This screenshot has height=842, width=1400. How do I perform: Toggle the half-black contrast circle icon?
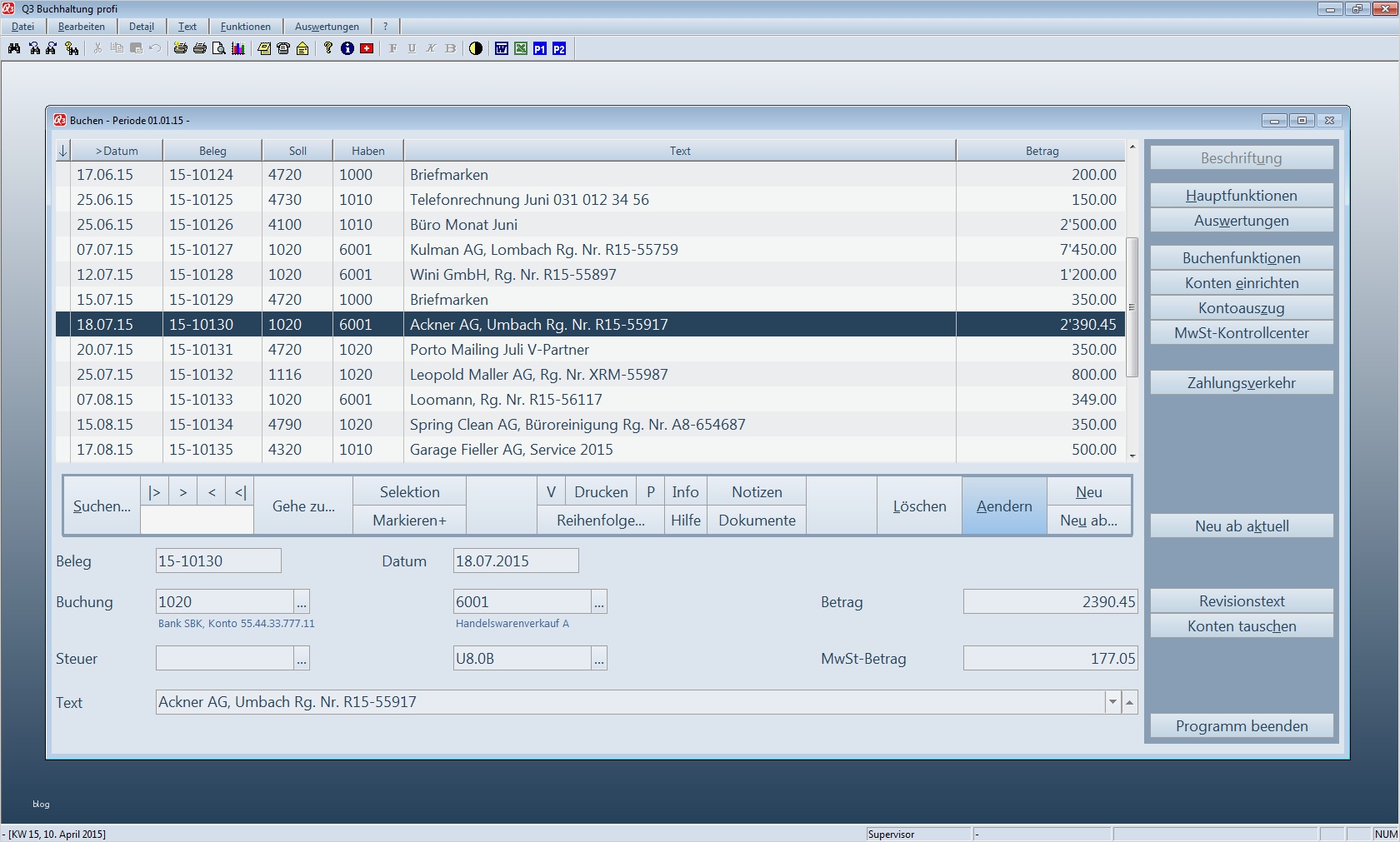pyautogui.click(x=476, y=48)
